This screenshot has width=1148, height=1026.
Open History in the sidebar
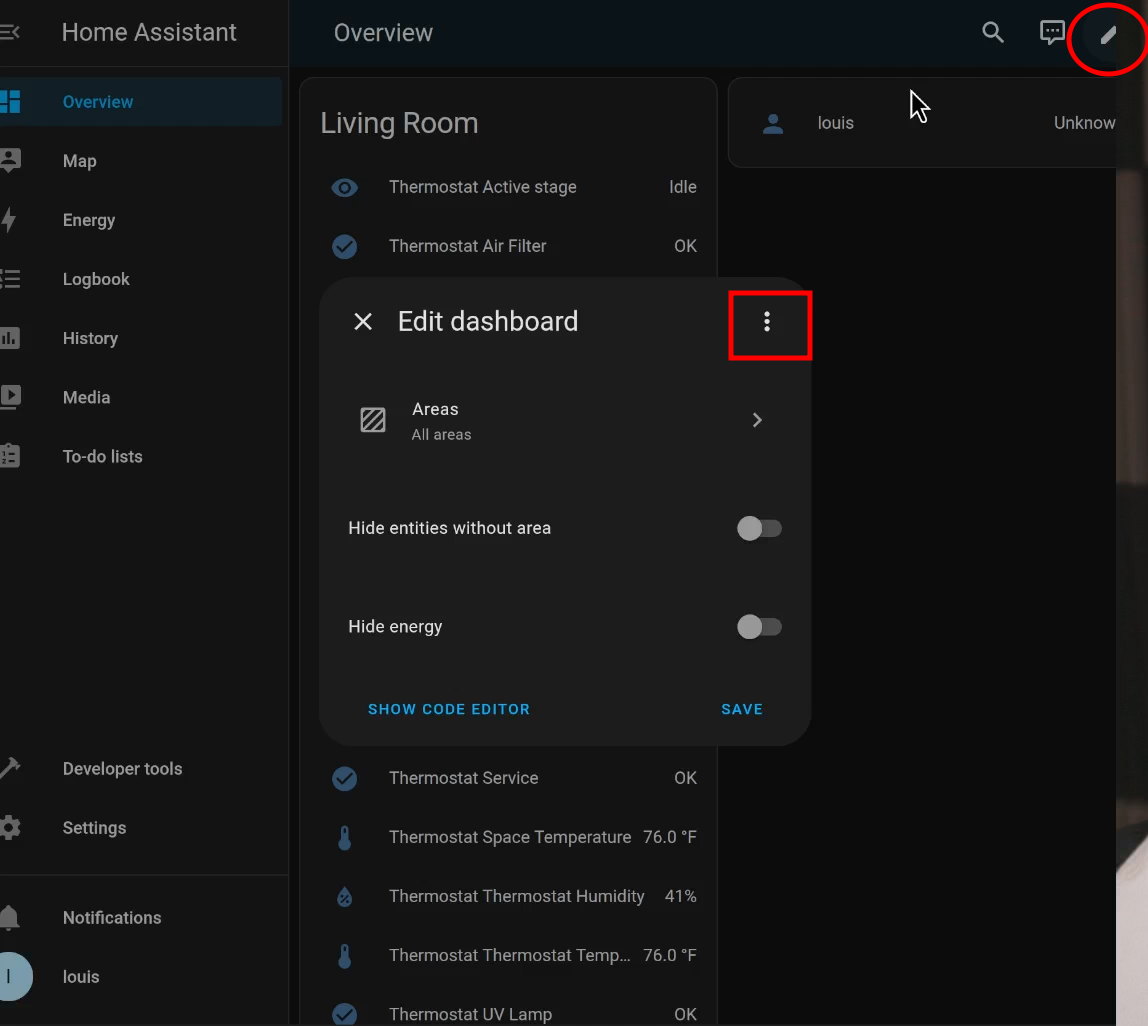141,338
